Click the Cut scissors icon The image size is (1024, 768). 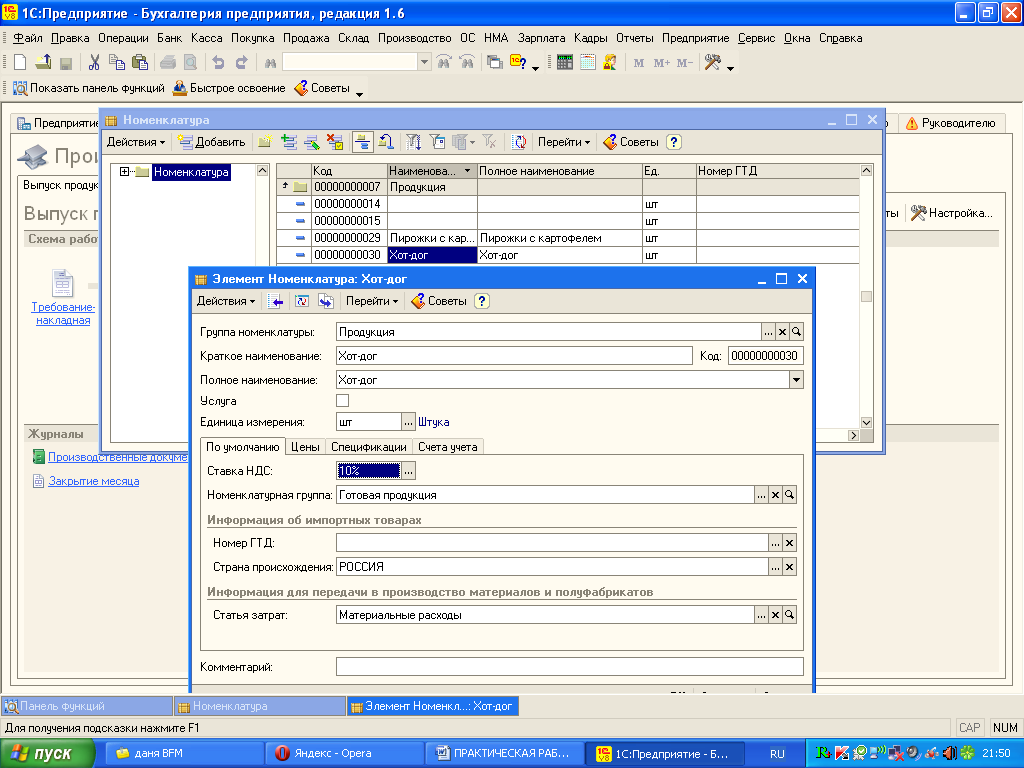94,63
